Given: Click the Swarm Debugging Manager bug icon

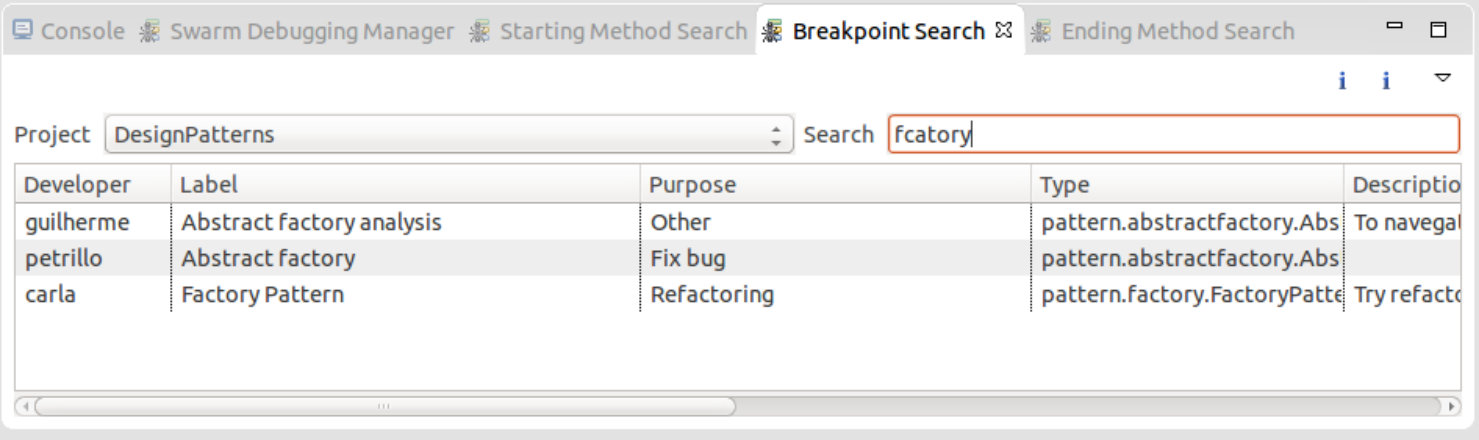Looking at the screenshot, I should (150, 32).
